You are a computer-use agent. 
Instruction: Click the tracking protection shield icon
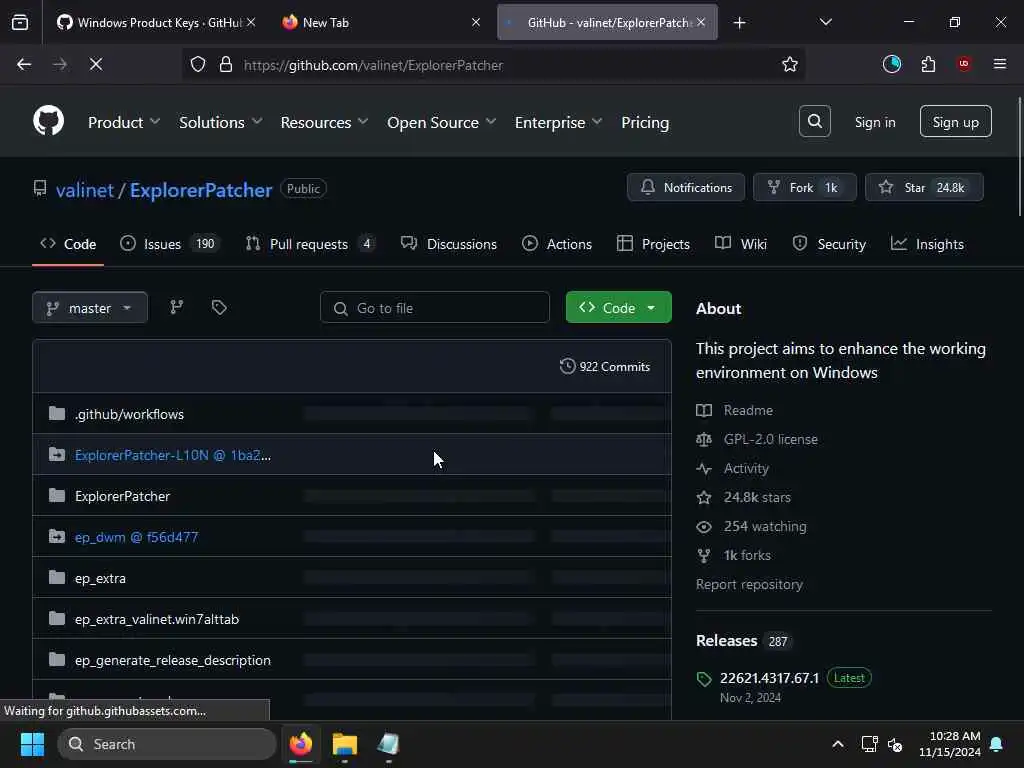(x=198, y=65)
